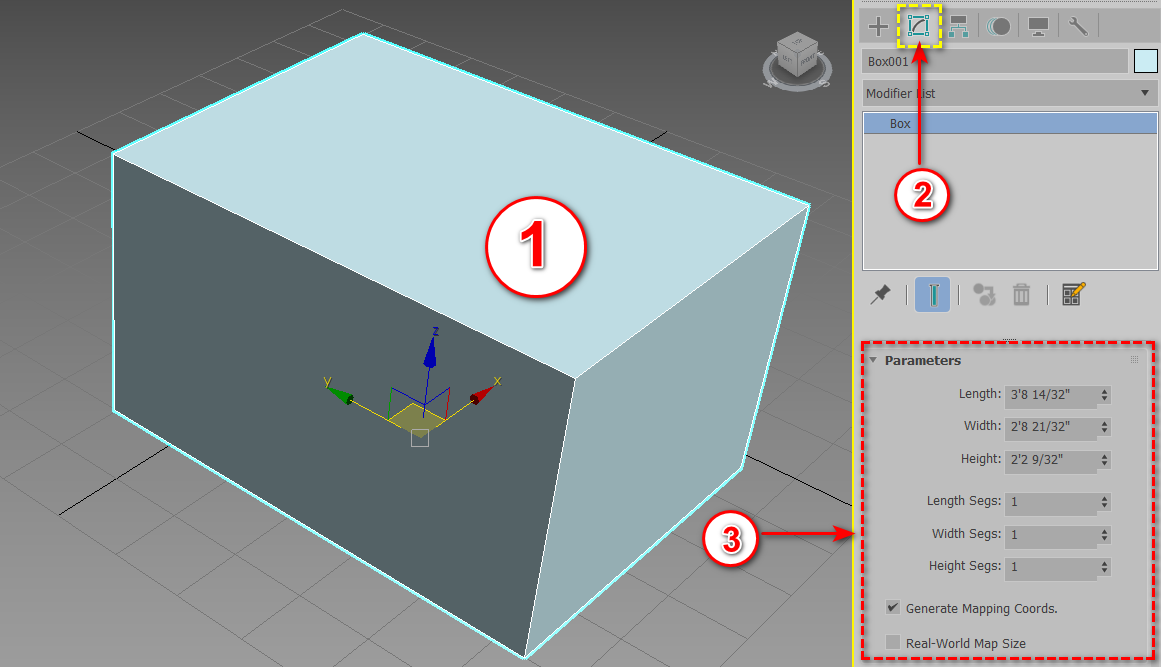Enable Real-World Map Size
Viewport: 1161px width, 667px height.
891,643
